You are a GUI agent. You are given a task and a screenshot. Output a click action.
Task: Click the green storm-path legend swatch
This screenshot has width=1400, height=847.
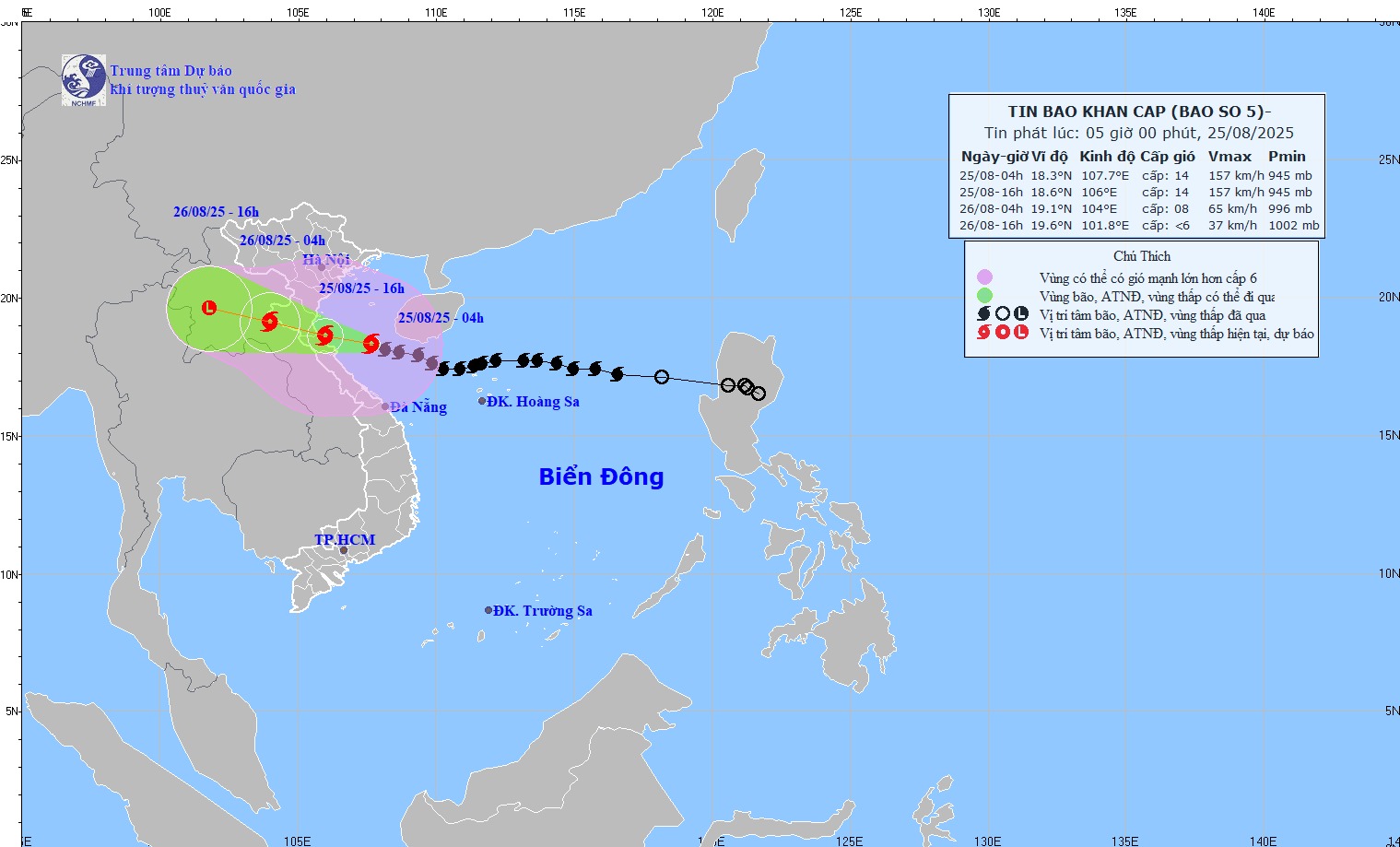(x=984, y=296)
